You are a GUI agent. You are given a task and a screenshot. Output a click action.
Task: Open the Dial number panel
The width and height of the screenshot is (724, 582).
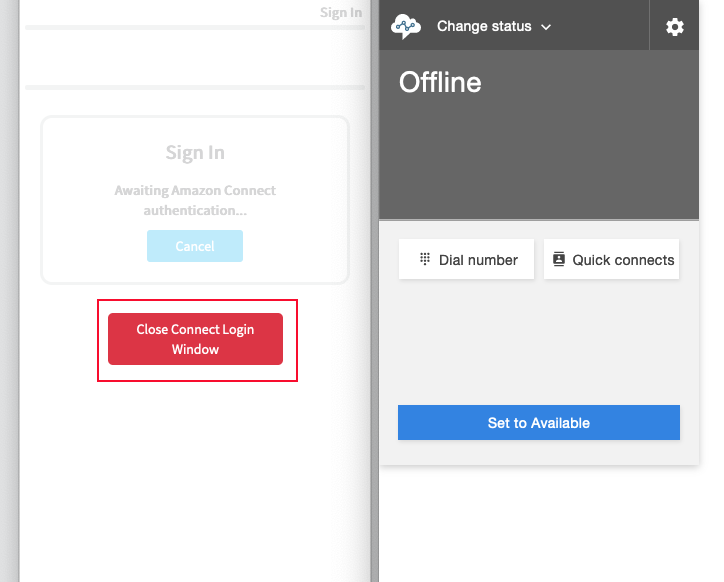click(x=466, y=259)
